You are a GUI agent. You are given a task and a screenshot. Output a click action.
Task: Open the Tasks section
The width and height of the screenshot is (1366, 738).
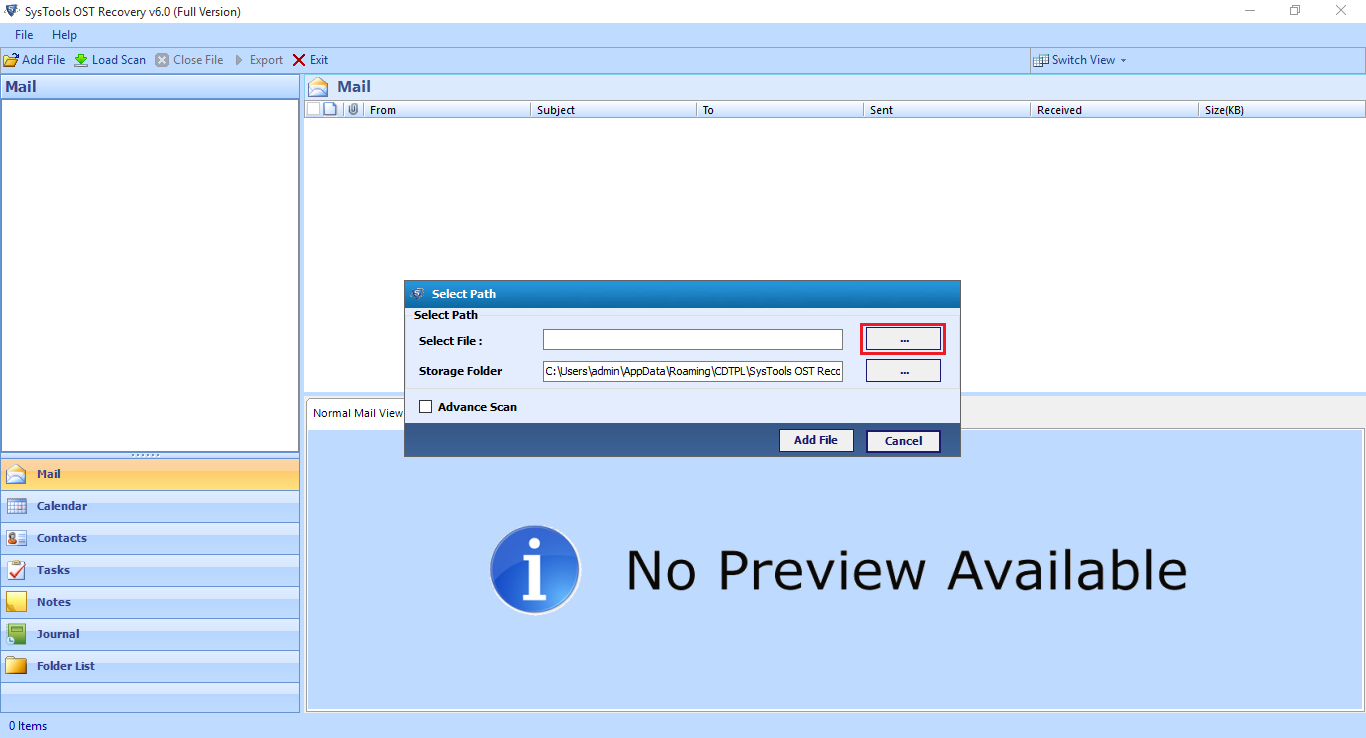pos(150,570)
